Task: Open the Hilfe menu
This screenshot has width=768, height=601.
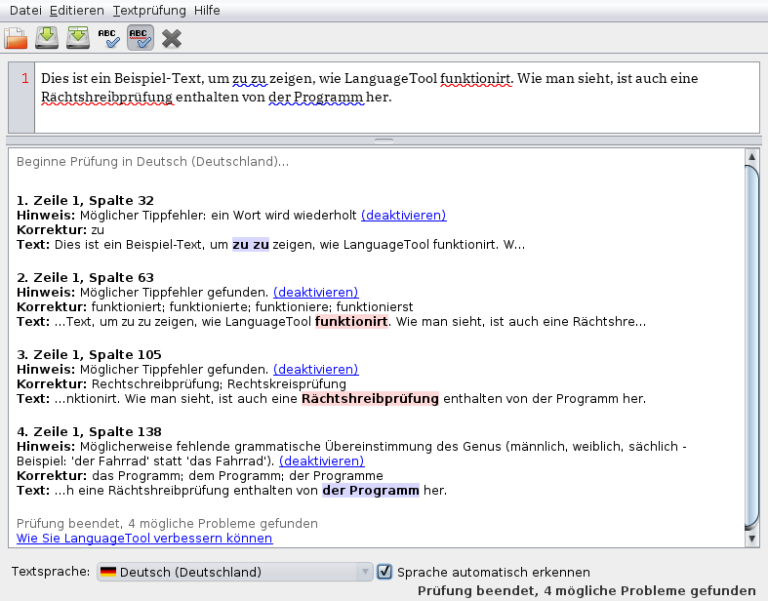Action: (207, 10)
